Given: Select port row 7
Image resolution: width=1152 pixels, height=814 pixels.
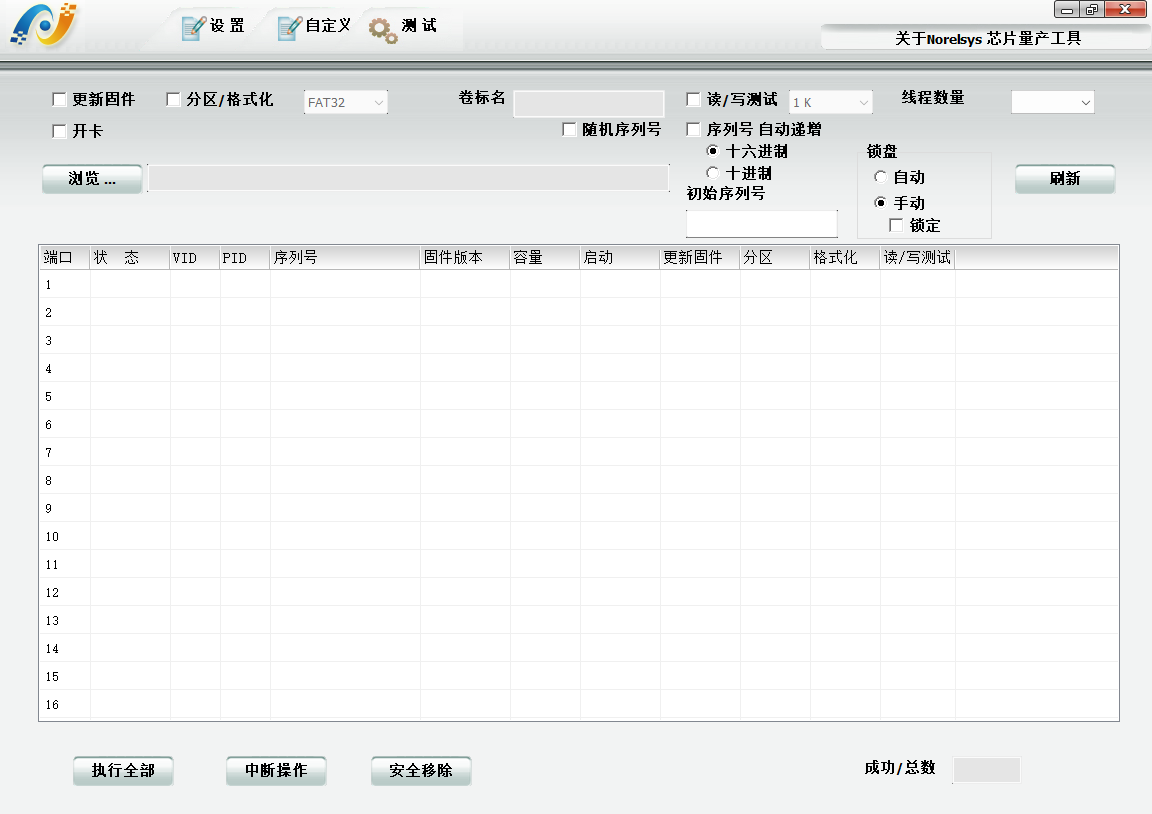Looking at the screenshot, I should click(x=579, y=452).
